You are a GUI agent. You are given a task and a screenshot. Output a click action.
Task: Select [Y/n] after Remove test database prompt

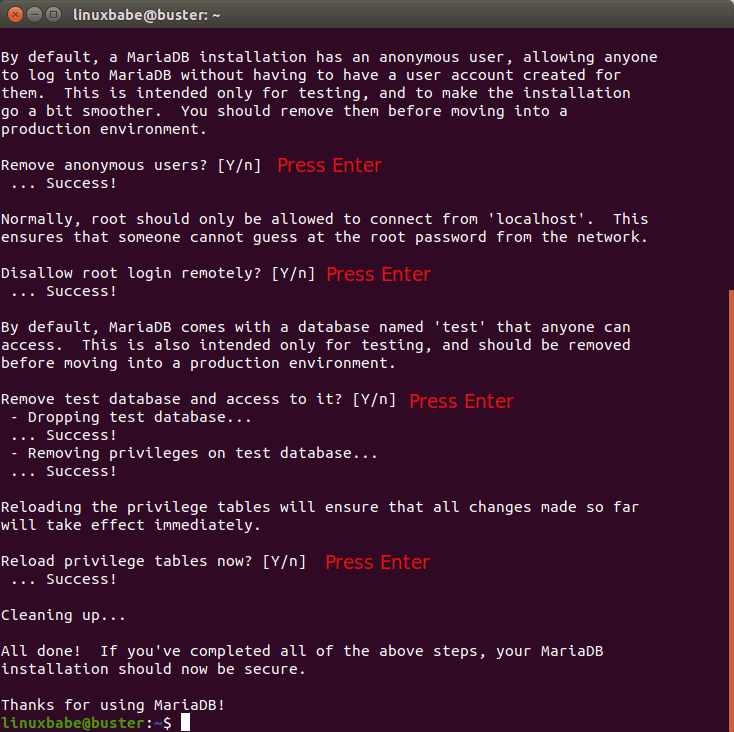[x=374, y=400]
